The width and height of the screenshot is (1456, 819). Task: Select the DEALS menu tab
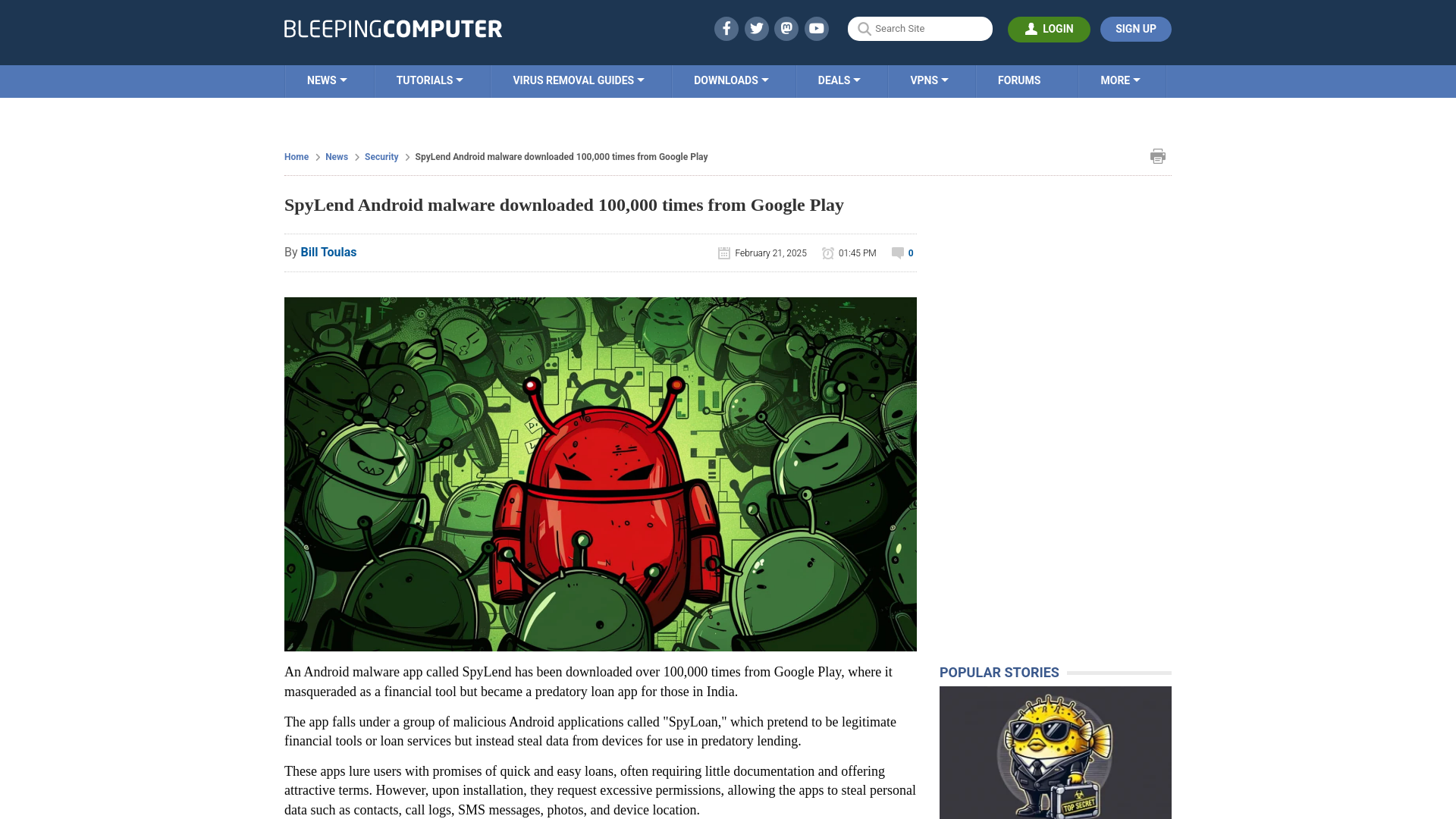839,80
